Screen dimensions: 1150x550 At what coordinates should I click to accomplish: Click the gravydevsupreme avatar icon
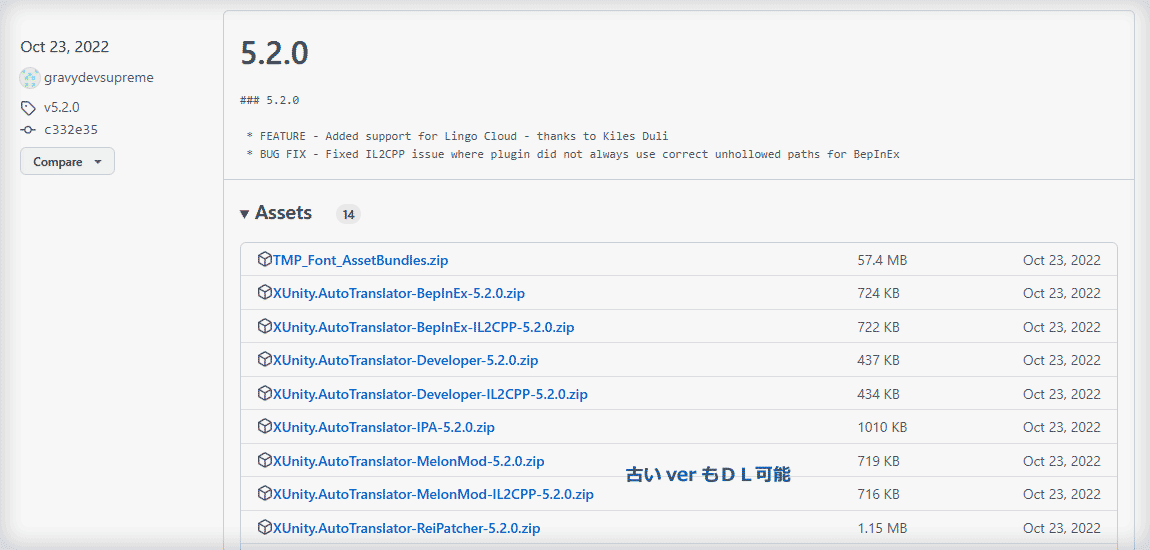pyautogui.click(x=30, y=78)
